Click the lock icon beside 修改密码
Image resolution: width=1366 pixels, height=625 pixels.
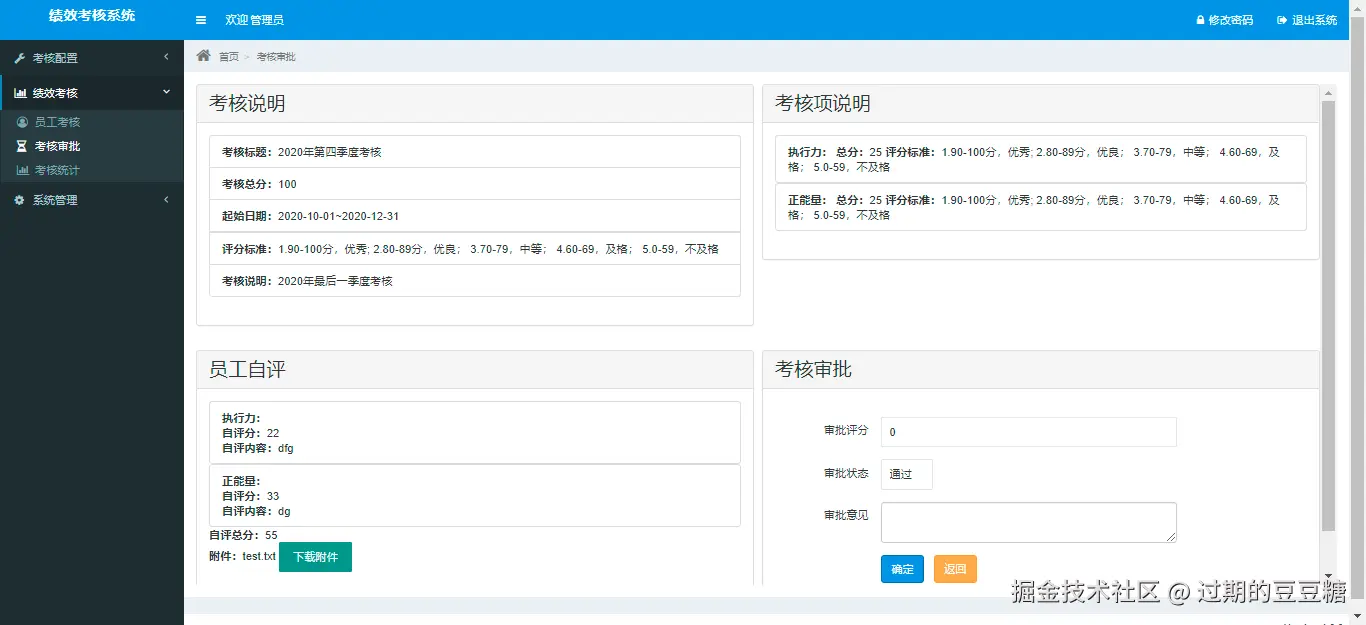(x=1200, y=20)
